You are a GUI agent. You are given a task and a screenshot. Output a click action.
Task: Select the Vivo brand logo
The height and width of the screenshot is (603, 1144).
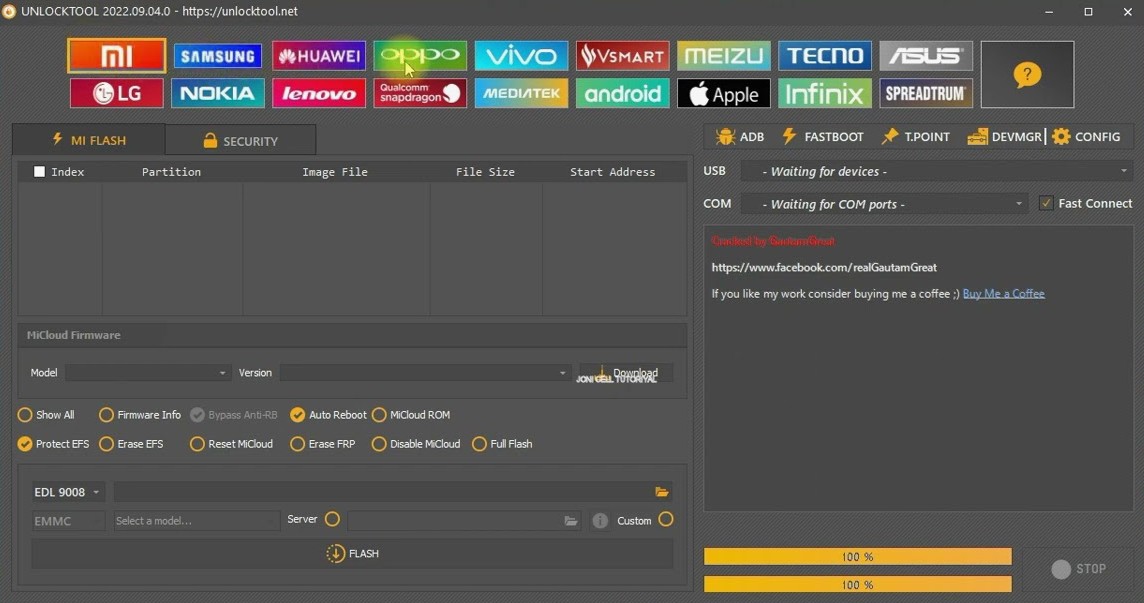click(x=521, y=55)
